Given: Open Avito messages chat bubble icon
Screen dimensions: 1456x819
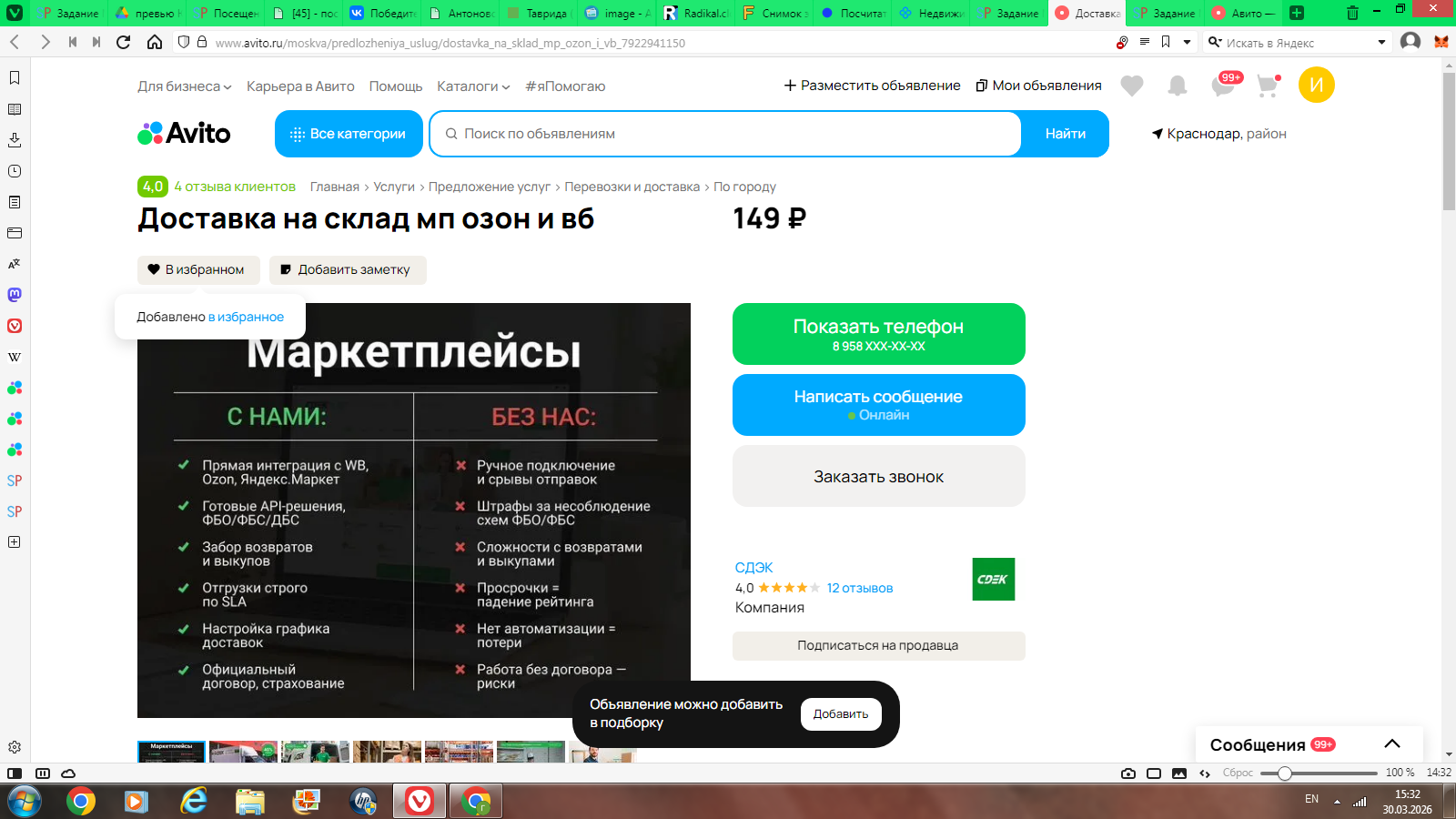Looking at the screenshot, I should coord(1224,86).
